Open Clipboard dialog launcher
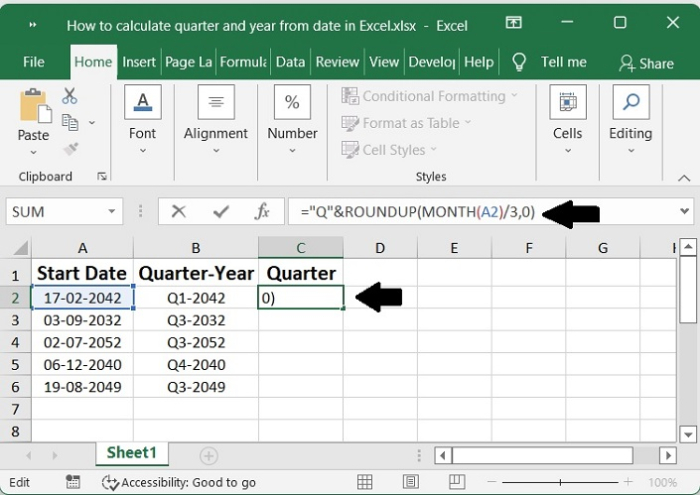 point(102,176)
